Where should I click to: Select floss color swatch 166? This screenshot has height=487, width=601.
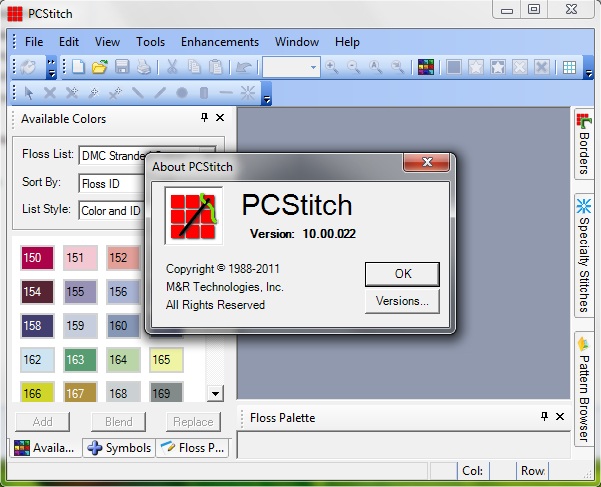pos(37,392)
